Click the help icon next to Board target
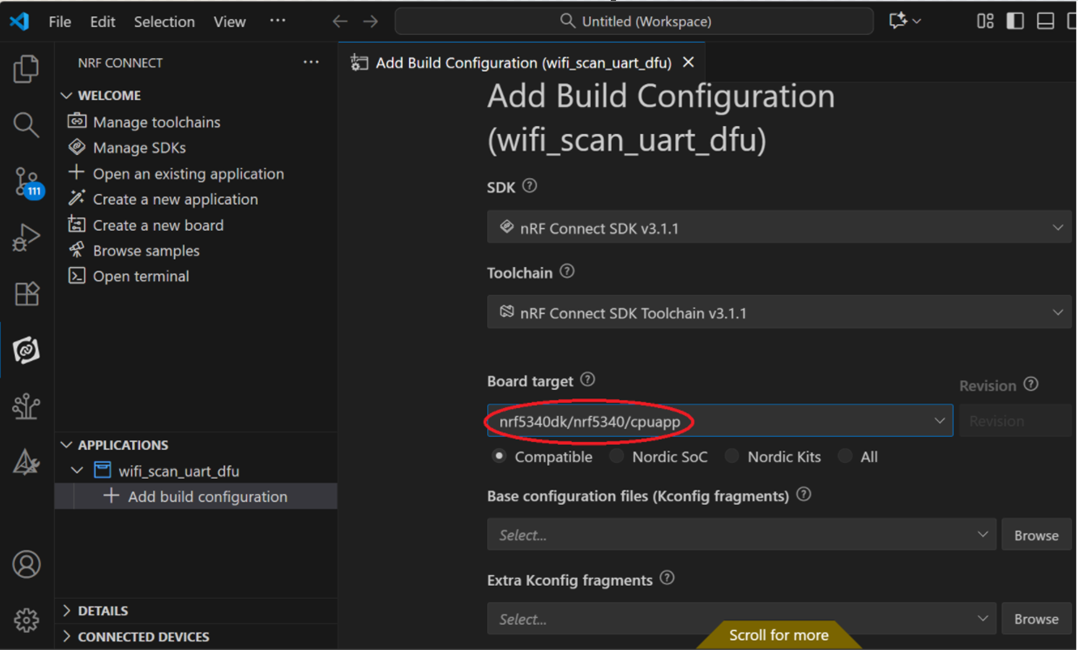Viewport: 1078px width, 650px height. [588, 380]
